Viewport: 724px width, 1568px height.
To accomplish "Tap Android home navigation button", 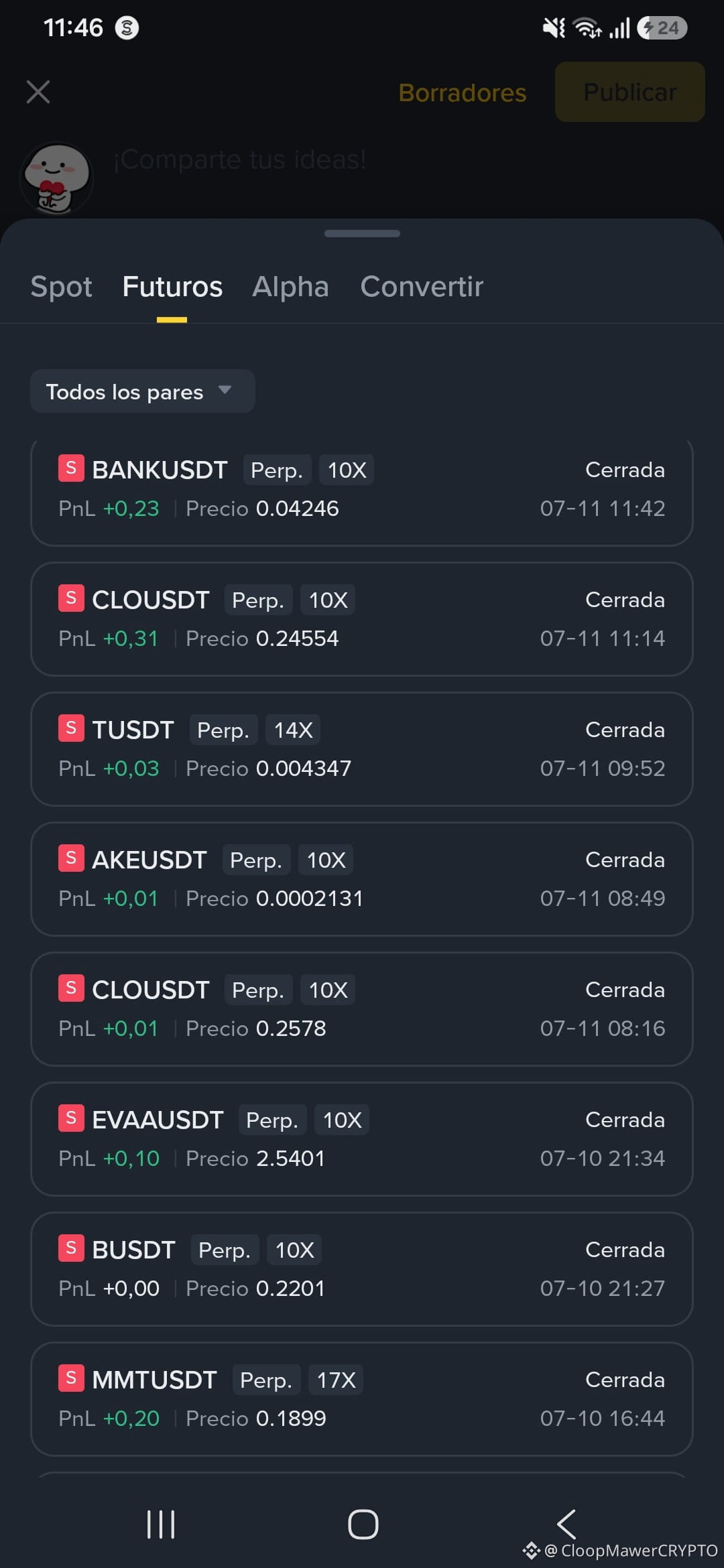I will point(363,1524).
